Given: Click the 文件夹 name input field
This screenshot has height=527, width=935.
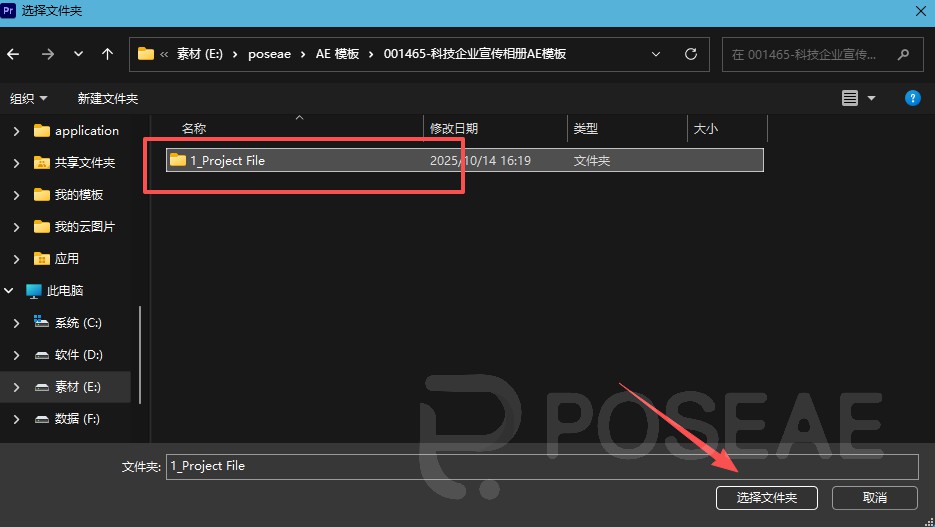Looking at the screenshot, I should (x=542, y=467).
